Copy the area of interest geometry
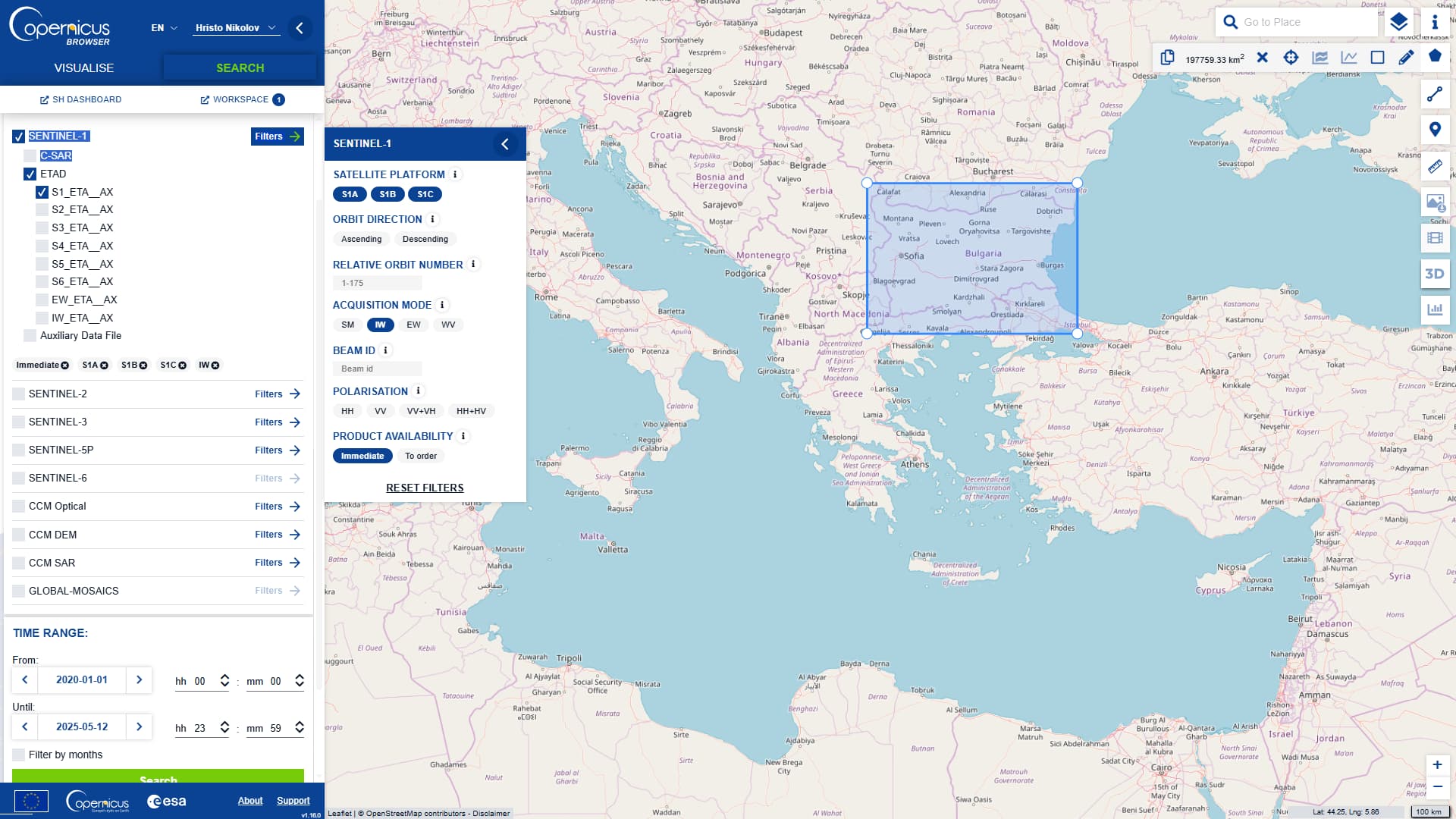This screenshot has width=1456, height=819. (x=1168, y=58)
